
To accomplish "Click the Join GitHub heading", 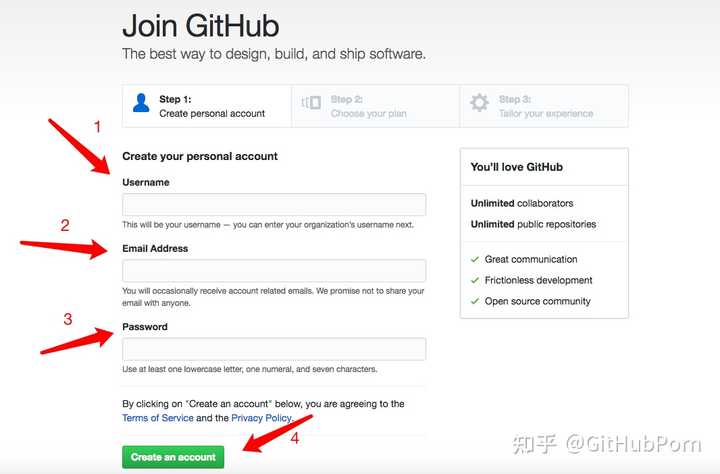I will 201,26.
